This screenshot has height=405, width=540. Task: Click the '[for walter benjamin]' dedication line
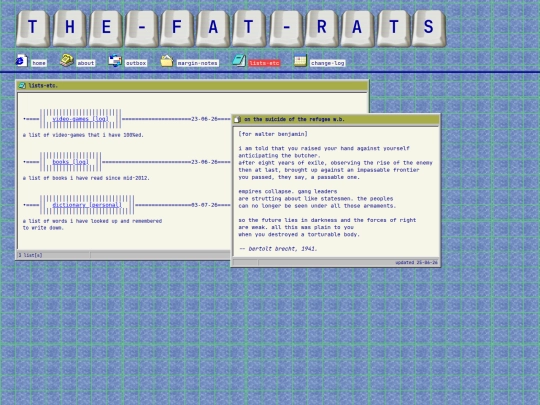(273, 134)
